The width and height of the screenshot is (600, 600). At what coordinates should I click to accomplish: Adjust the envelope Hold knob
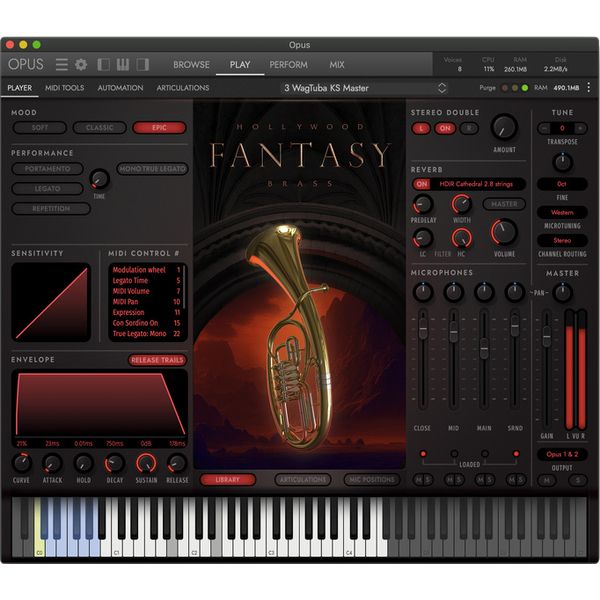(83, 463)
